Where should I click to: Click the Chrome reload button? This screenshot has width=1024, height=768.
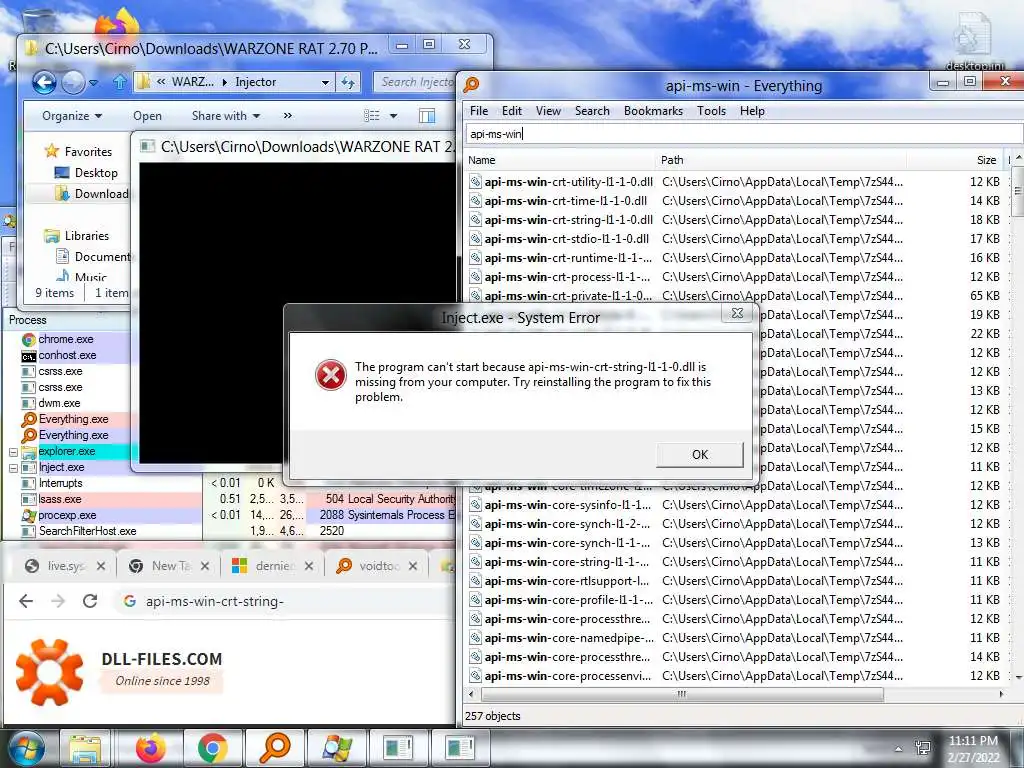90,601
